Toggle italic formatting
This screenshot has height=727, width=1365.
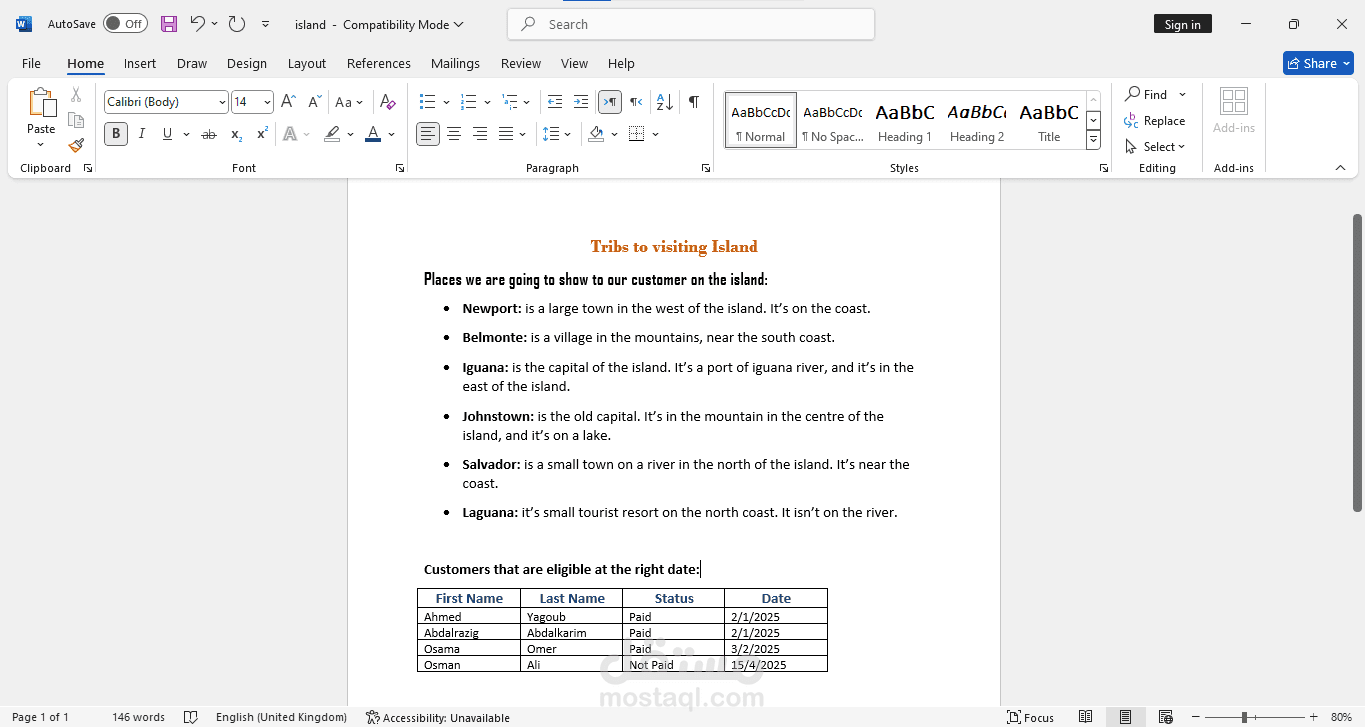pyautogui.click(x=142, y=134)
